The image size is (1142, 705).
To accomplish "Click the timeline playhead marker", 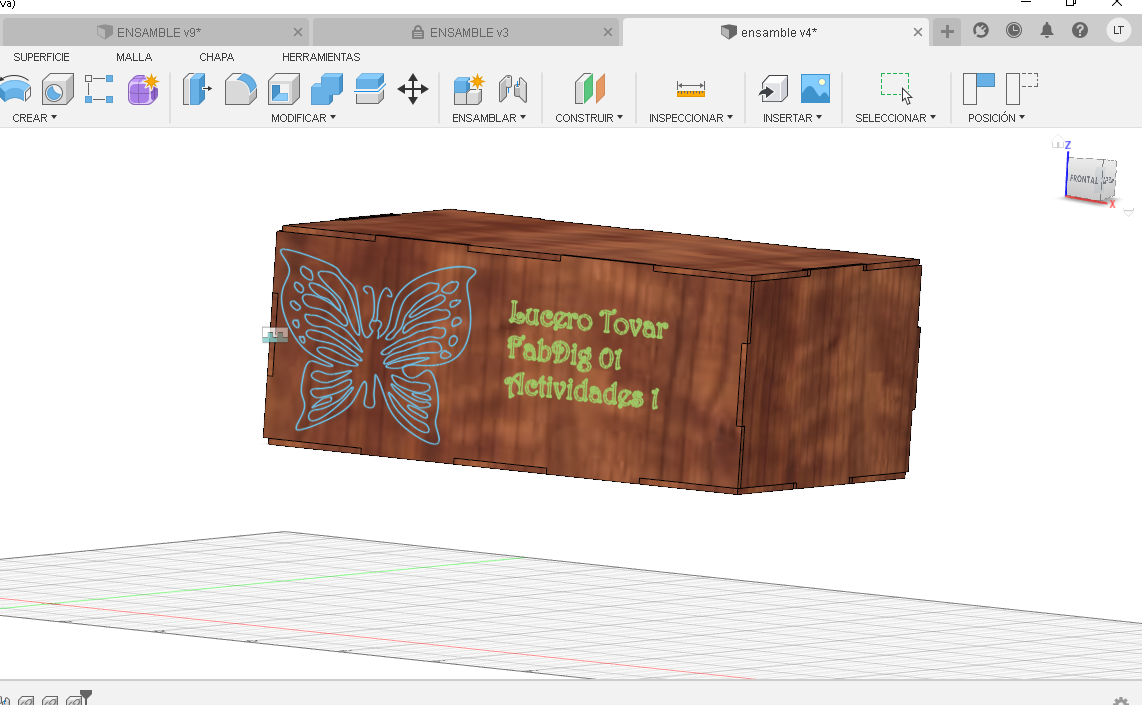I will (85, 697).
